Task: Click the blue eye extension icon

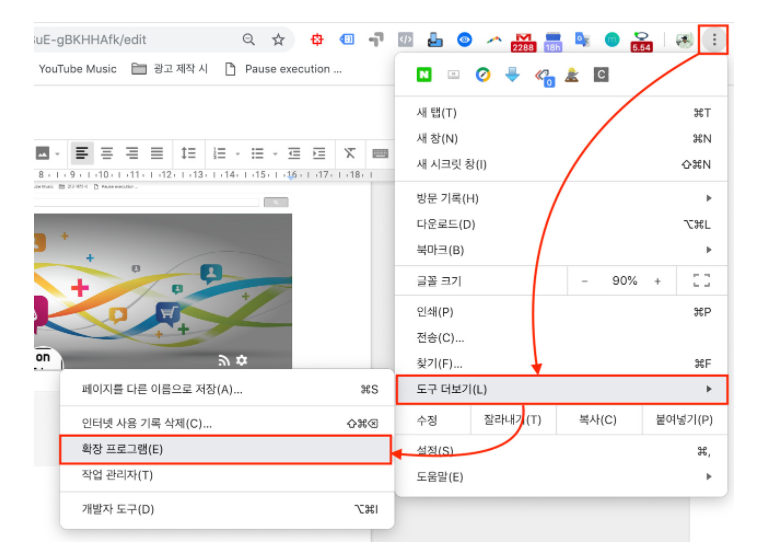Action: pos(464,40)
